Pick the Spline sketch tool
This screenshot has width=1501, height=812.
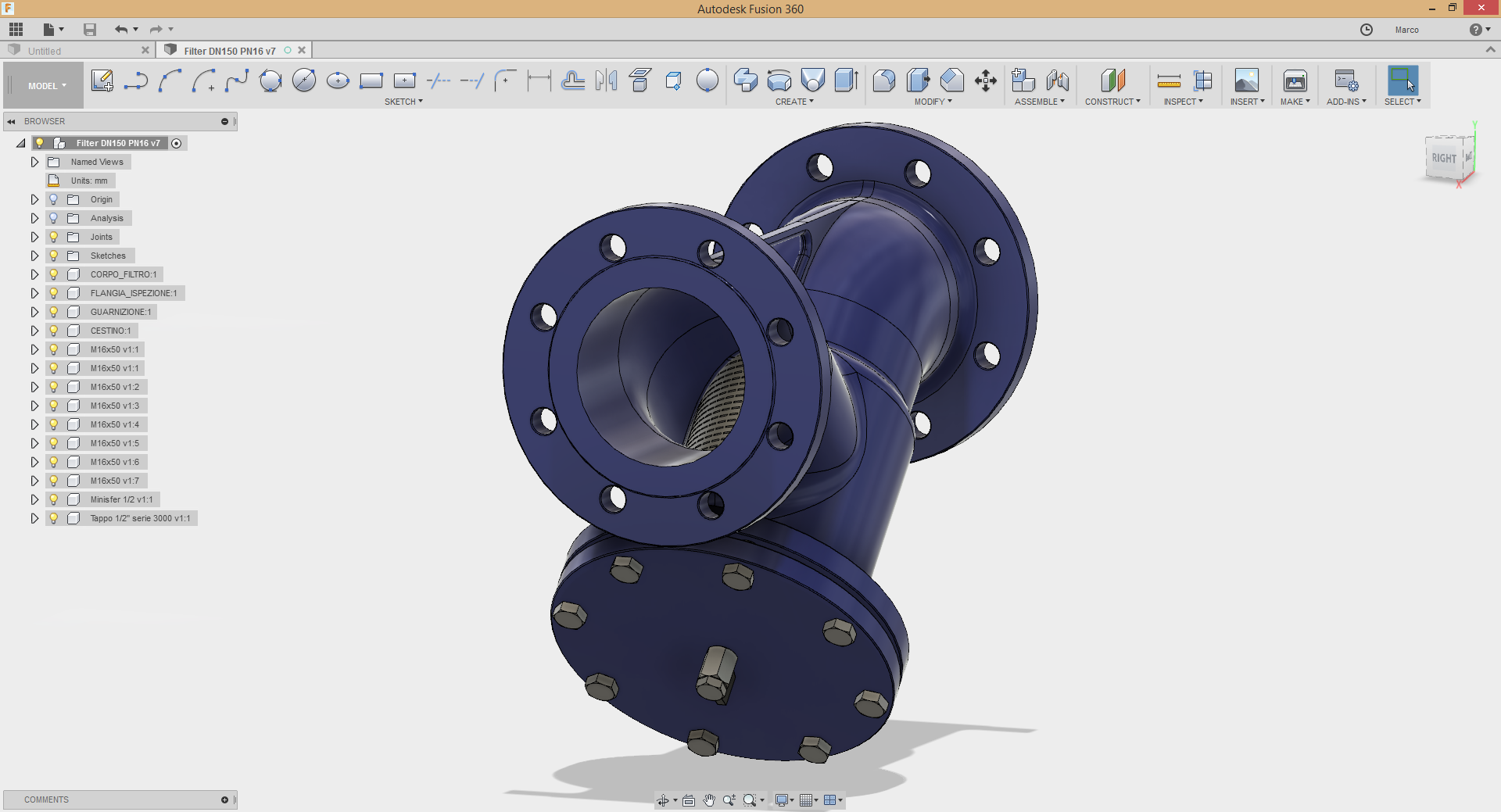point(237,80)
